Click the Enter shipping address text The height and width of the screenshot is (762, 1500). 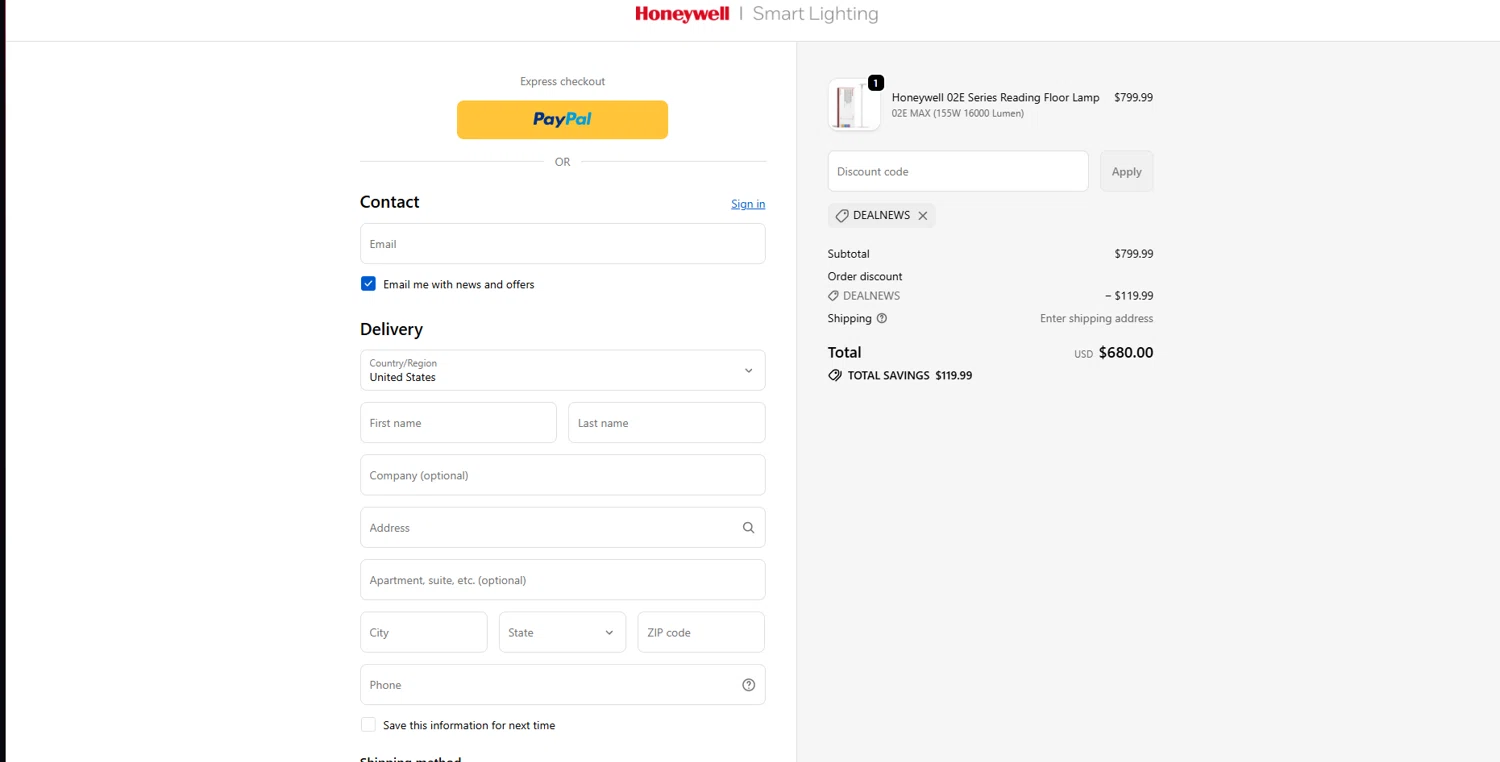[x=1097, y=319]
